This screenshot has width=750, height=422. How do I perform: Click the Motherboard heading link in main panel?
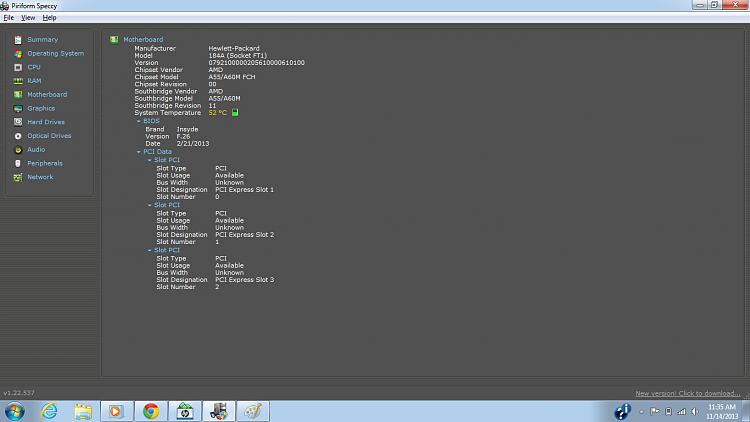(143, 40)
